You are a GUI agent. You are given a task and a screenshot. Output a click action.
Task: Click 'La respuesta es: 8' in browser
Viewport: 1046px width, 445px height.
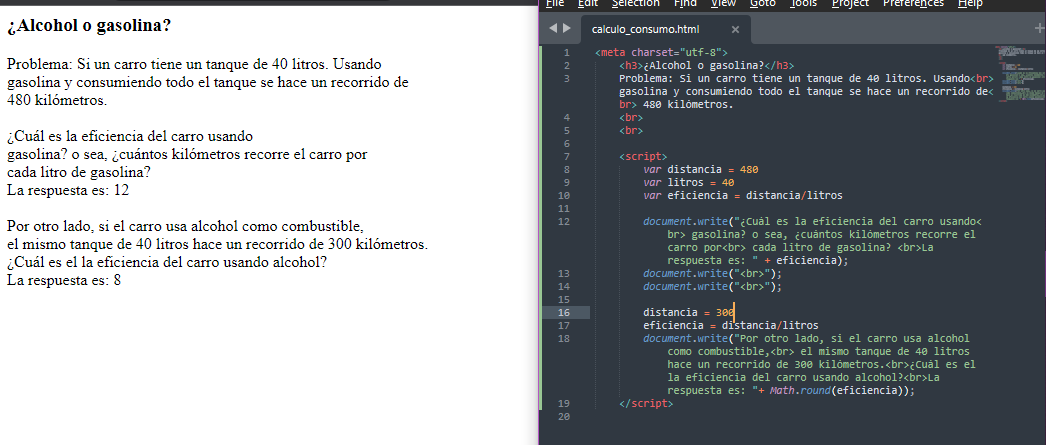click(64, 280)
